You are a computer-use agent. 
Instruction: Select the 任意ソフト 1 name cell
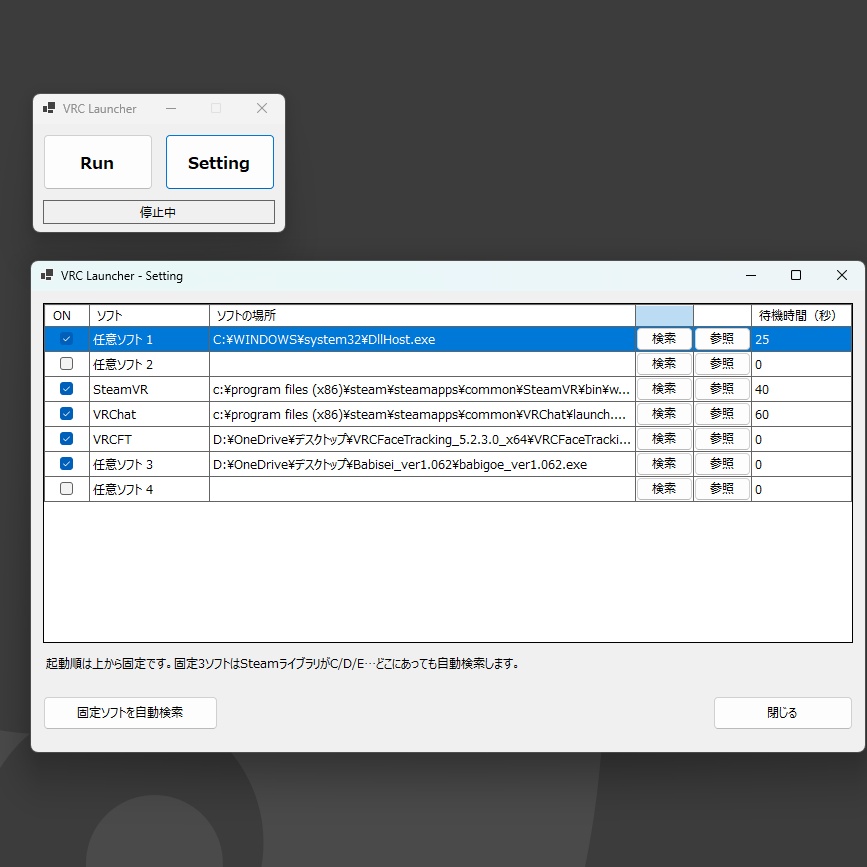pos(149,339)
